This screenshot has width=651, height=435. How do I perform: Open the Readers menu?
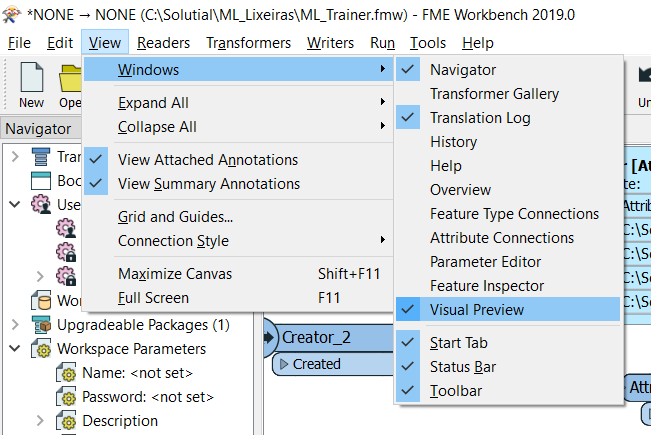(163, 43)
